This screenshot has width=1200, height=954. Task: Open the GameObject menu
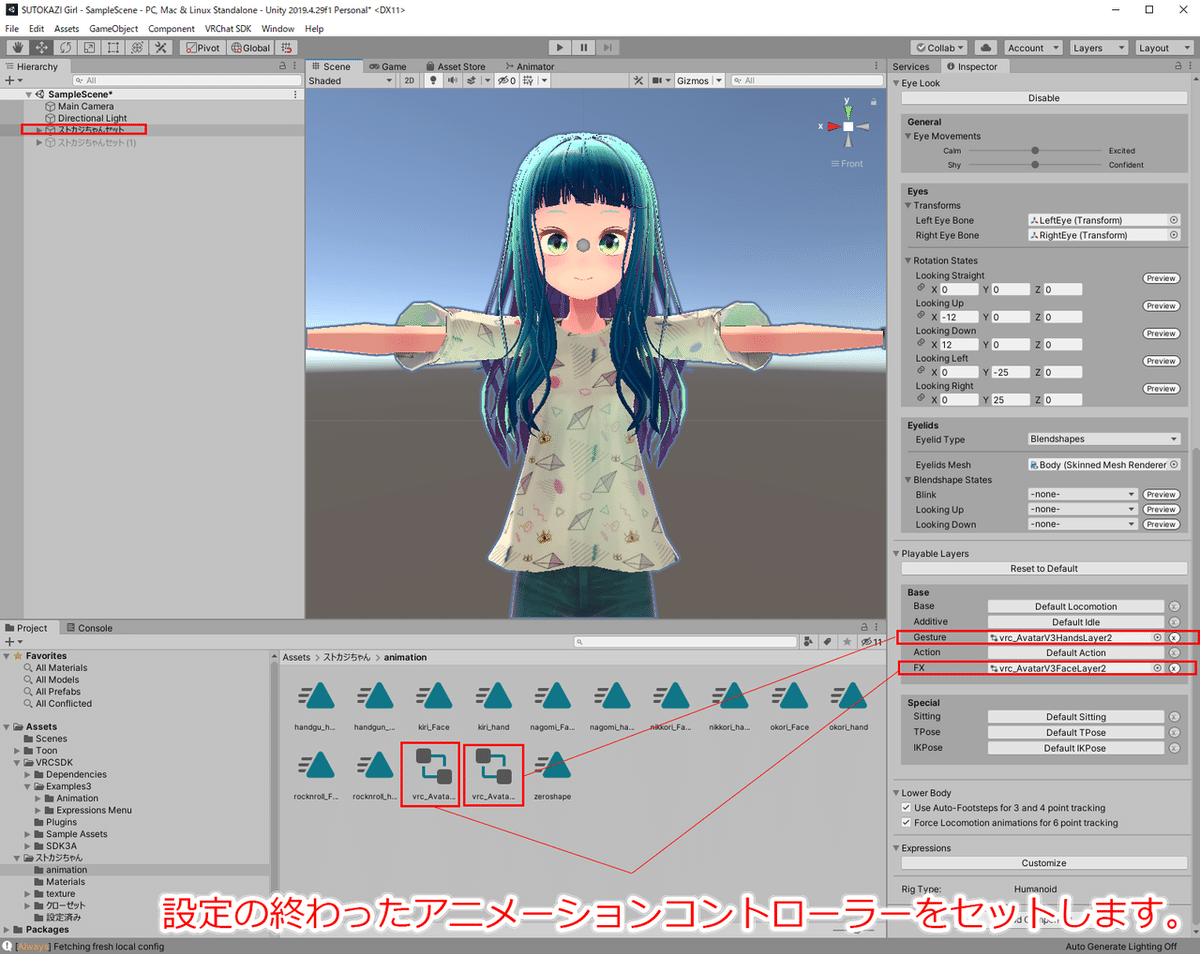point(114,29)
